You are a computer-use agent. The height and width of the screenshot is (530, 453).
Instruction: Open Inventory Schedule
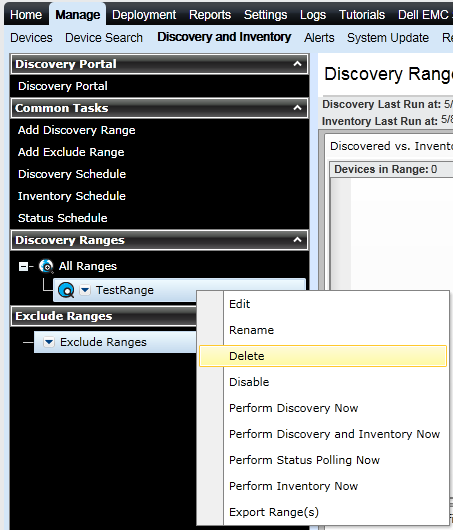click(x=72, y=196)
